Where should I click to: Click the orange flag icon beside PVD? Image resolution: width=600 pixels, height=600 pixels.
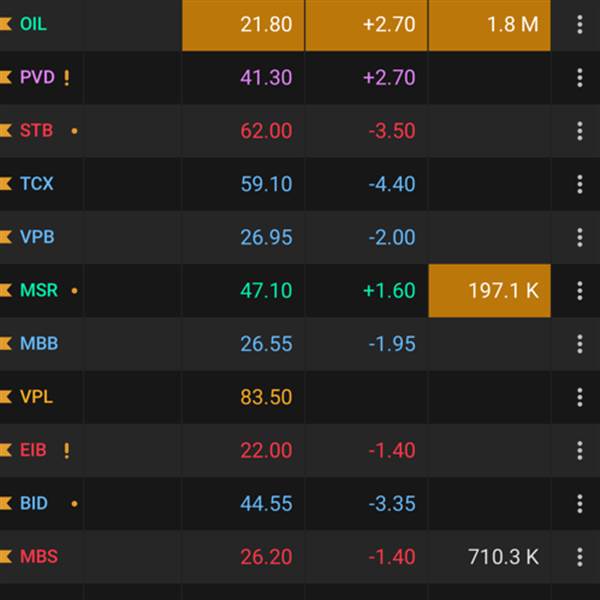click(x=6, y=78)
